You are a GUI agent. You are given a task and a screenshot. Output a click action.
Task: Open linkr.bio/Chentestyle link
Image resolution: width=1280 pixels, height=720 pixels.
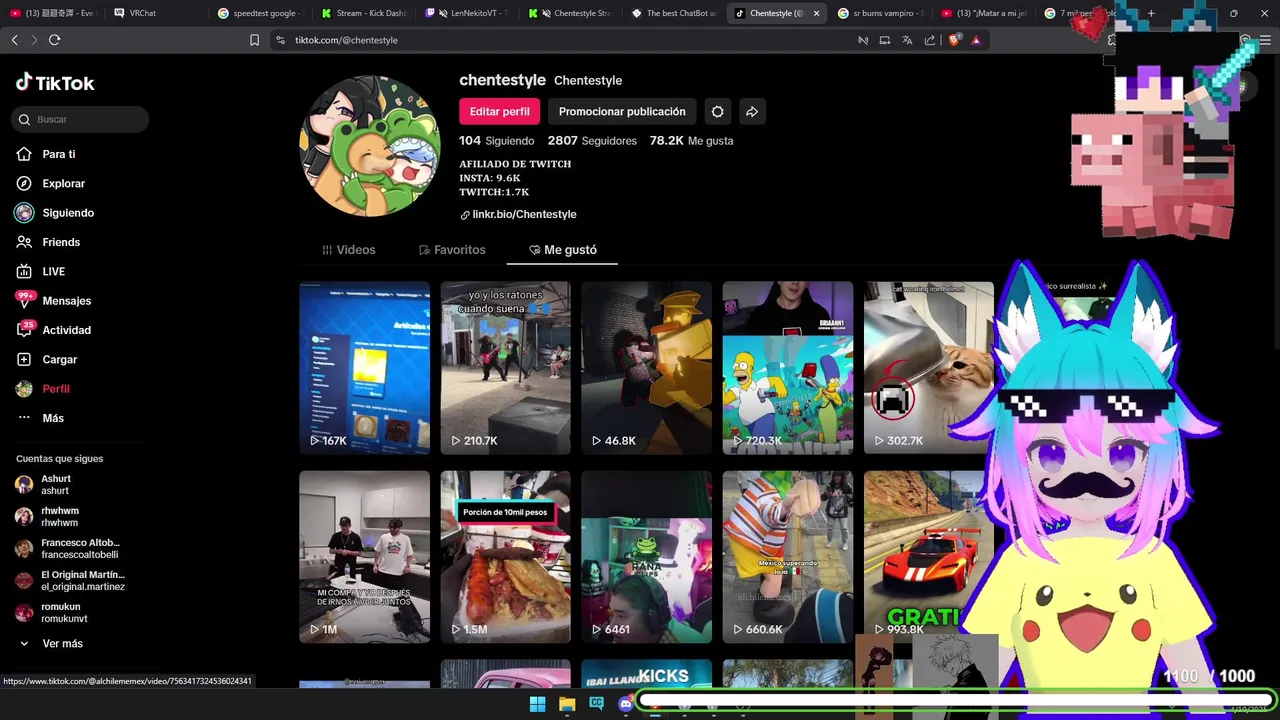(x=518, y=214)
